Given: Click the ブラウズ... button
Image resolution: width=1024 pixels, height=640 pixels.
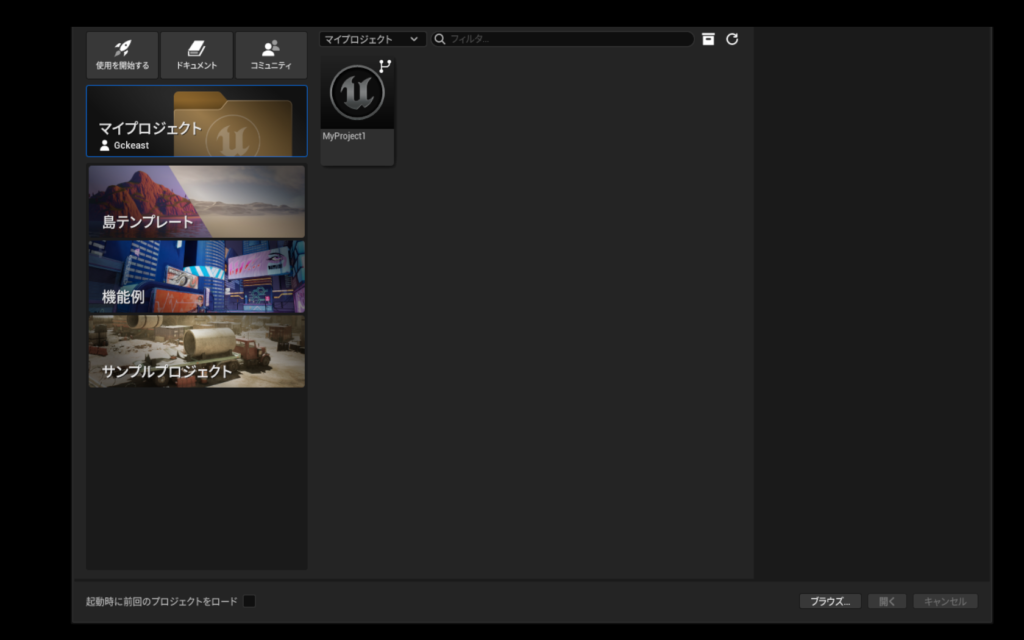Looking at the screenshot, I should (x=830, y=601).
